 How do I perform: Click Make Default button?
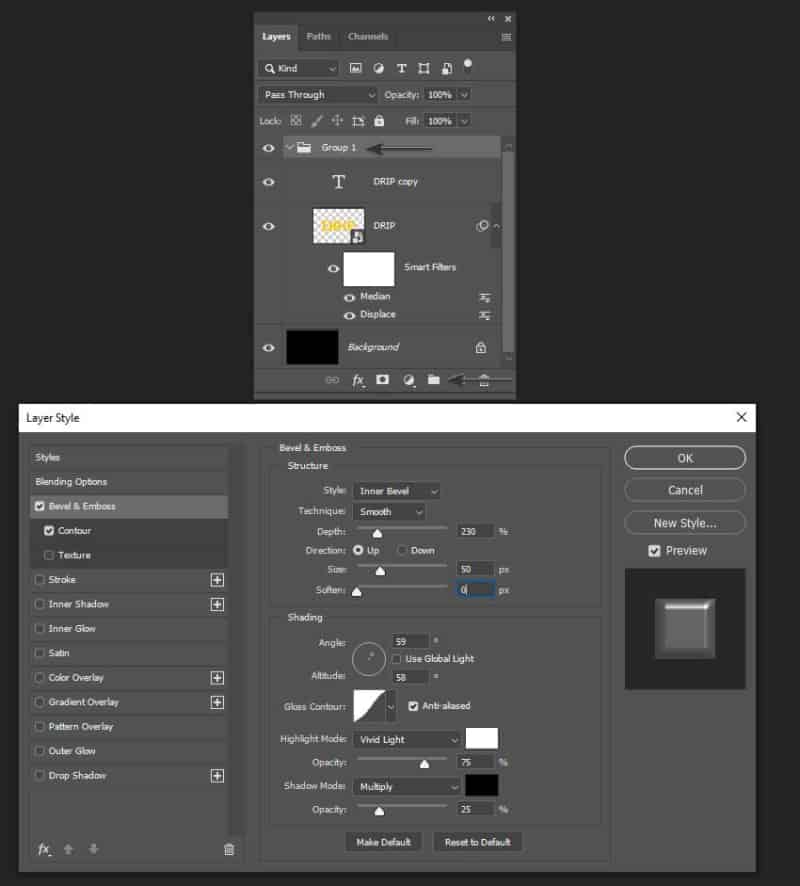[384, 842]
